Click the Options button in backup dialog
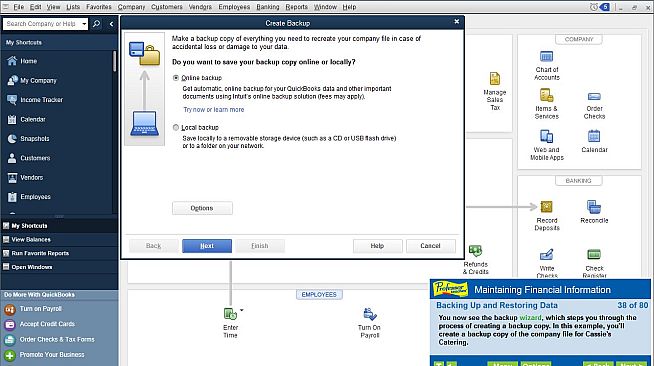The image size is (654, 366). click(x=202, y=208)
